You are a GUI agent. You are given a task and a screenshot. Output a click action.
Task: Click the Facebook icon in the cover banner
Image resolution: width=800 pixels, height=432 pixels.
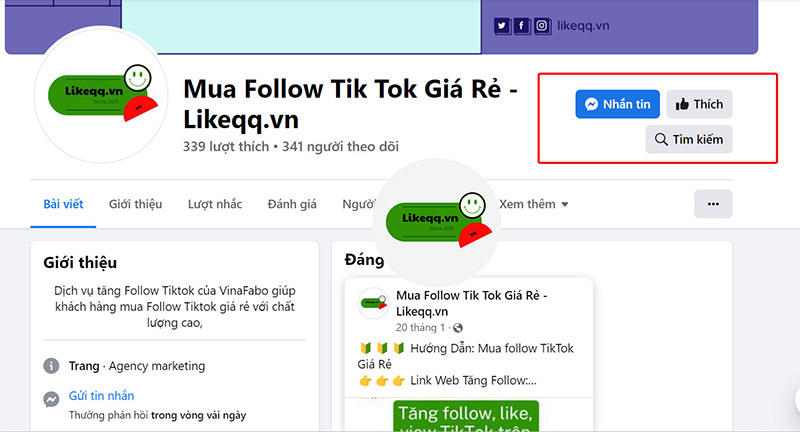521,26
